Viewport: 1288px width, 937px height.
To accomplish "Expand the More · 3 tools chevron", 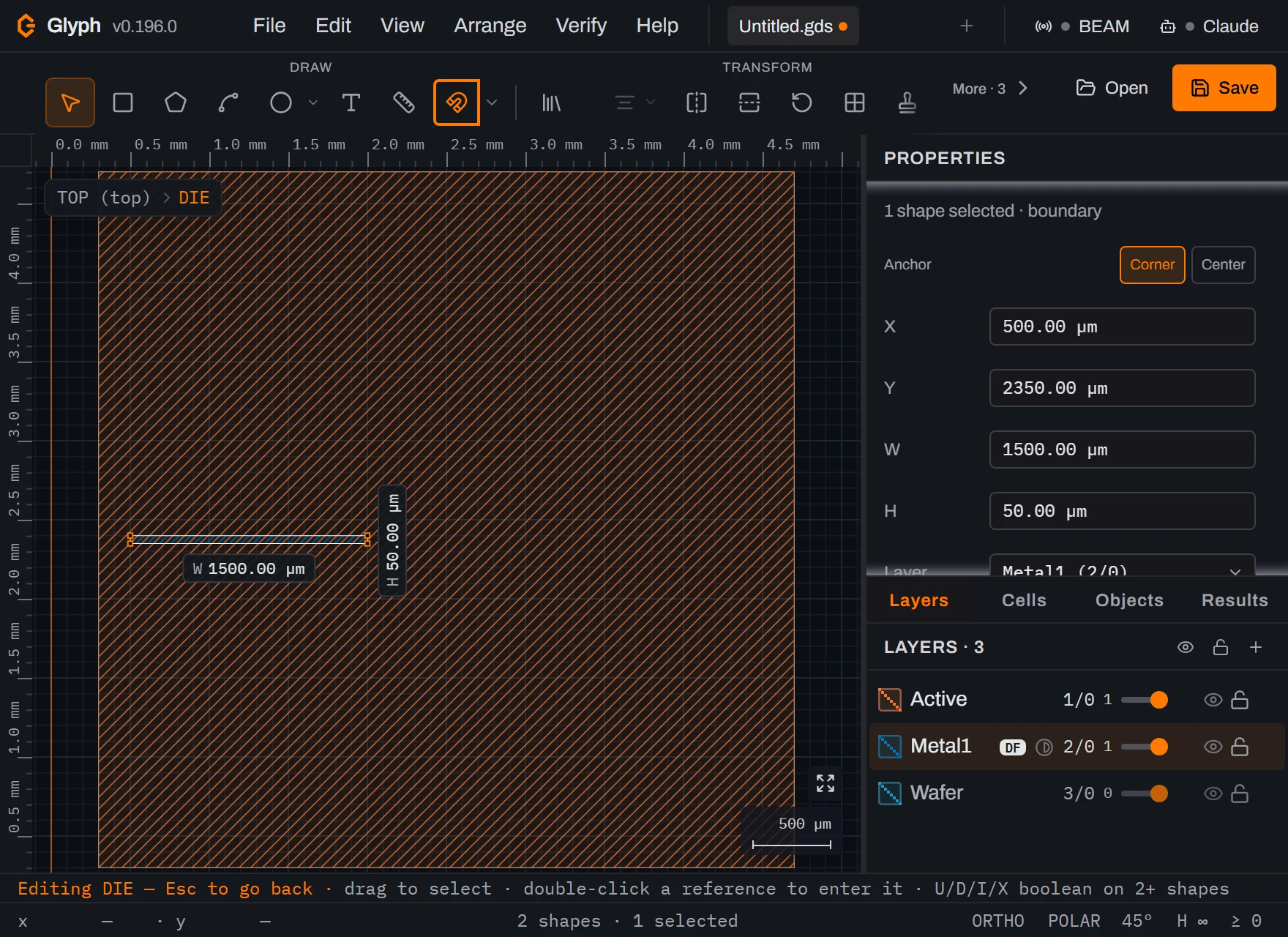I will point(1023,89).
